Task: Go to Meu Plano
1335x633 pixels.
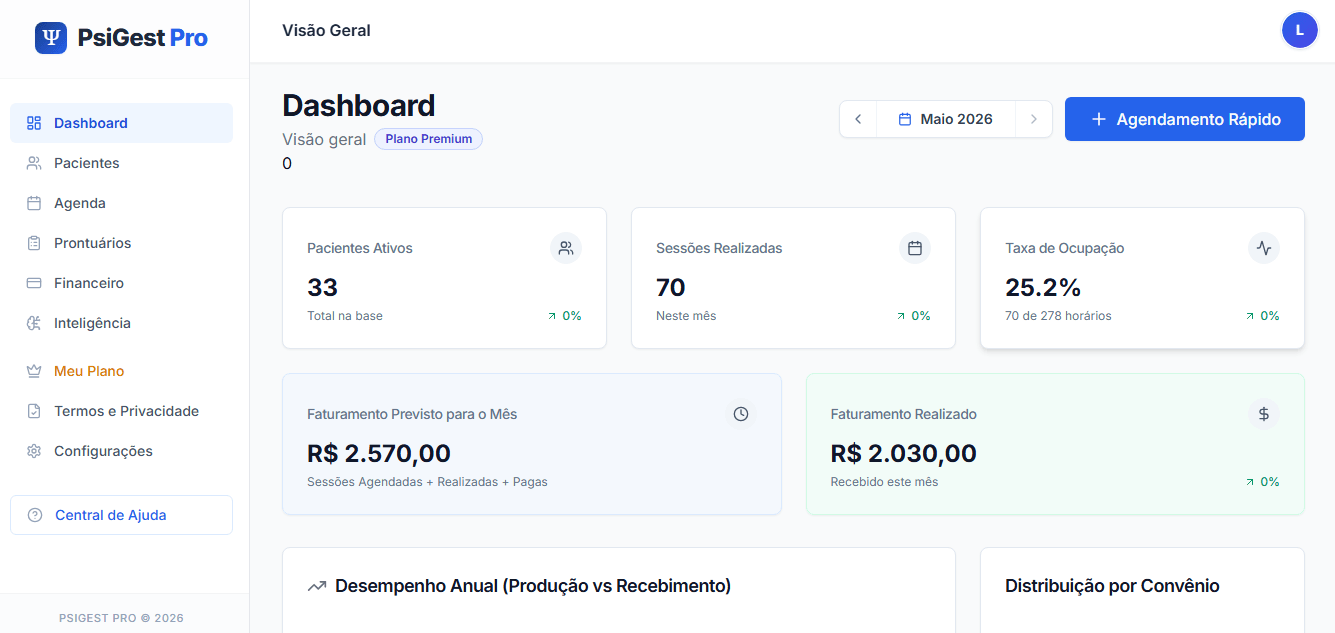Action: (121, 371)
